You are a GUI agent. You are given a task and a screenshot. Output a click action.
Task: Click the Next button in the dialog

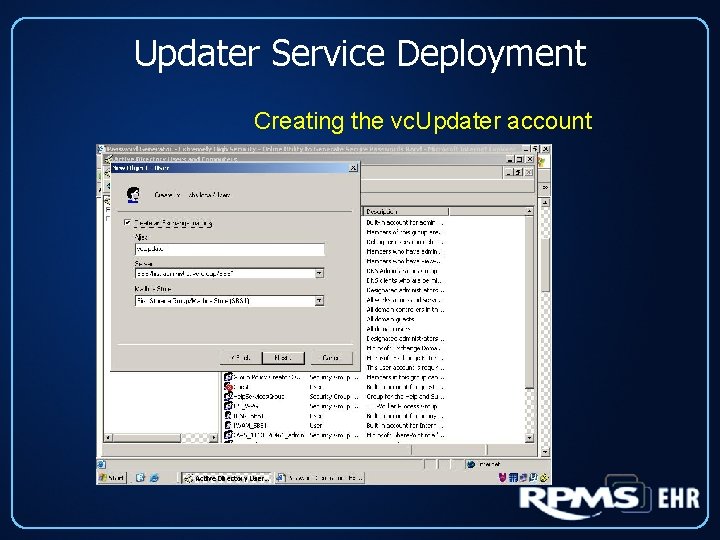283,357
